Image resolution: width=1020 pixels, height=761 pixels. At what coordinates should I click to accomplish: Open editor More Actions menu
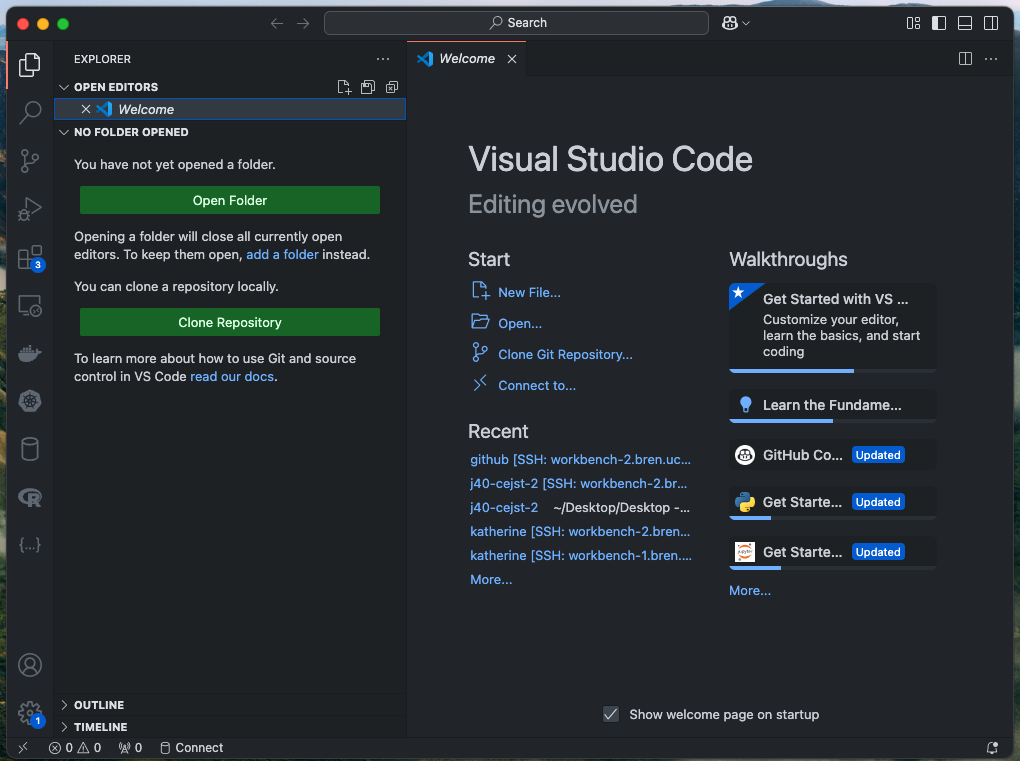click(991, 59)
